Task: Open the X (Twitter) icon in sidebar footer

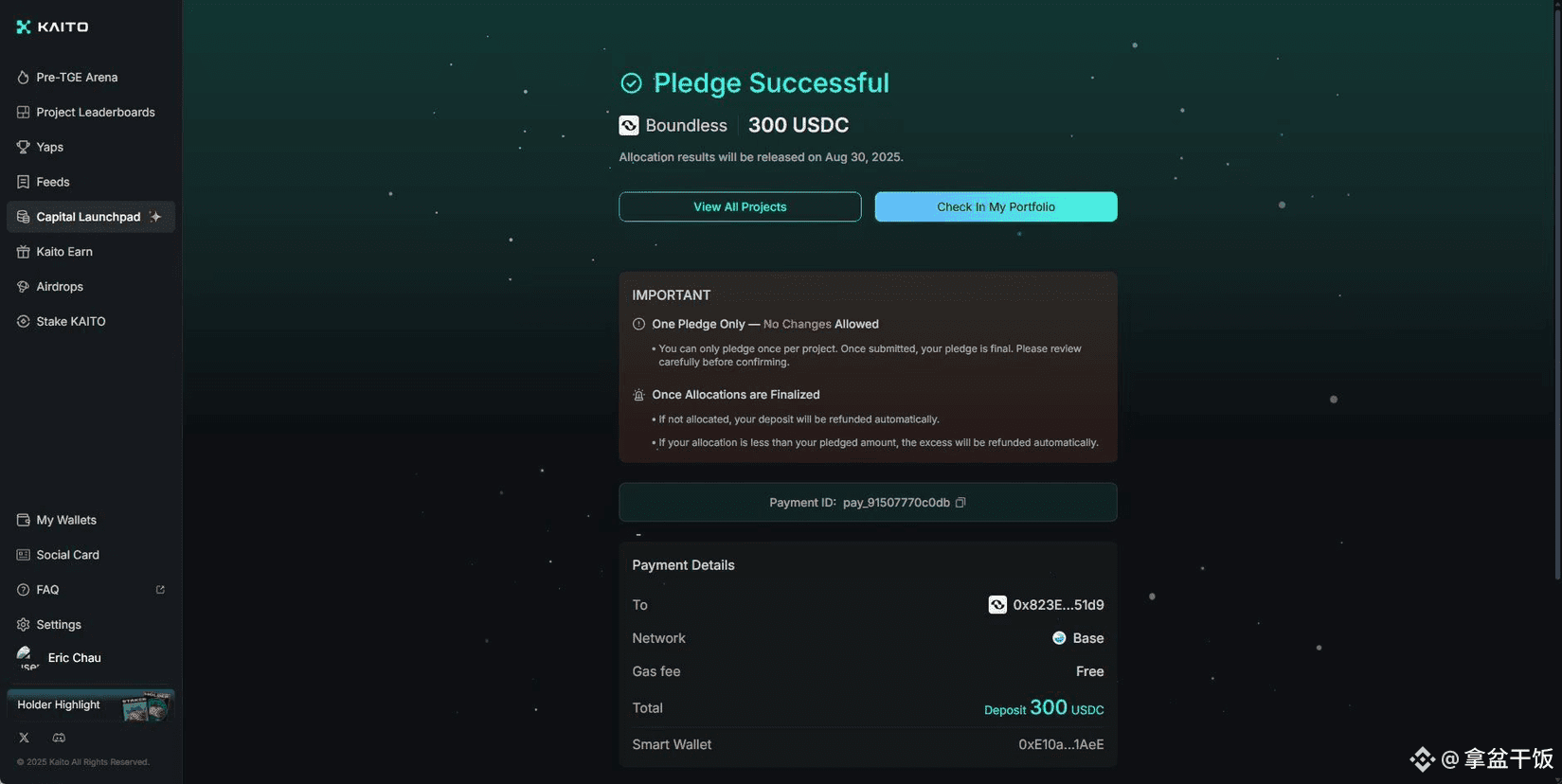Action: point(24,738)
